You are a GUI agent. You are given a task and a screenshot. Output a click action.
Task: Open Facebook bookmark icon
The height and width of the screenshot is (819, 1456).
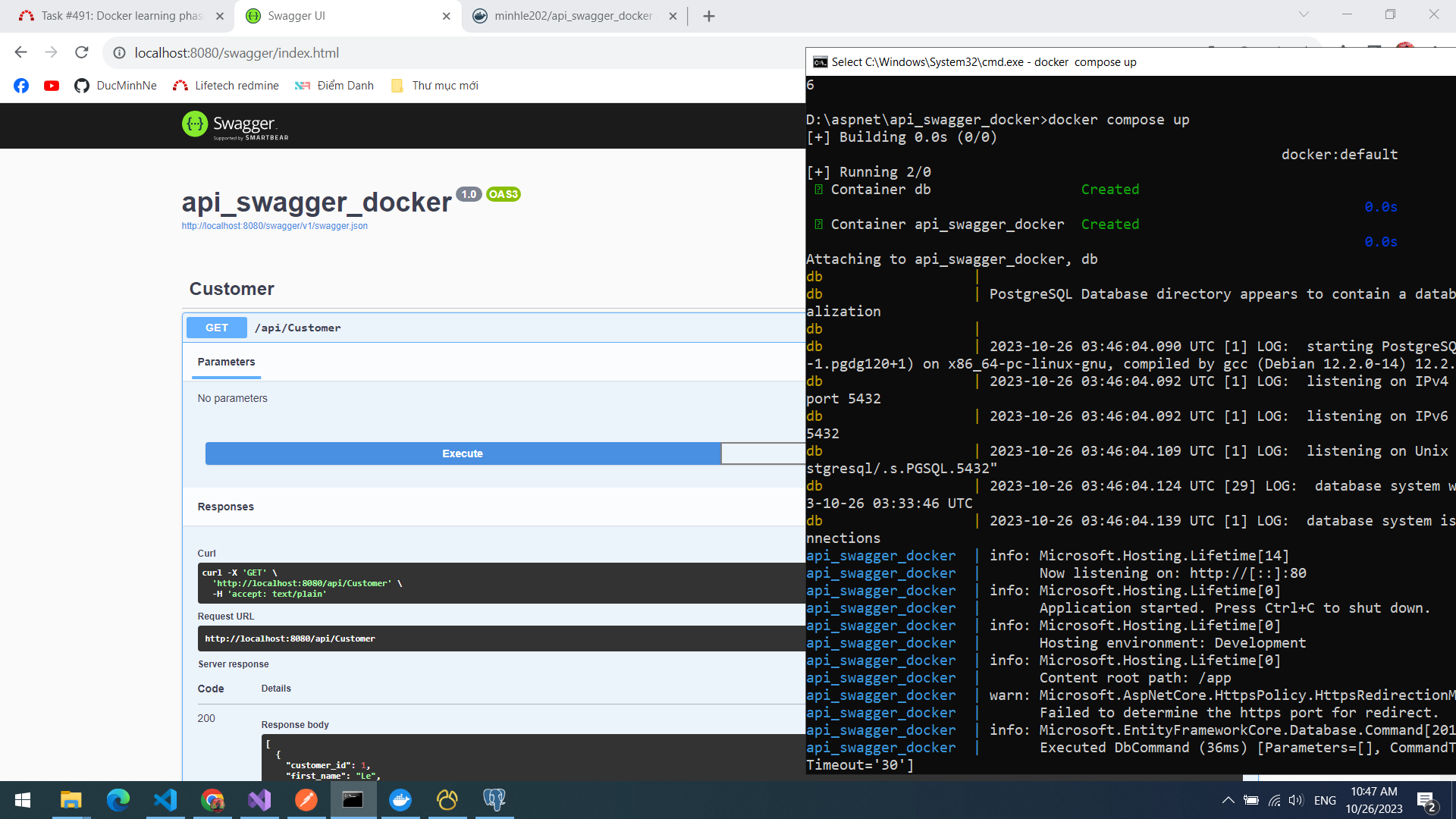(x=21, y=86)
